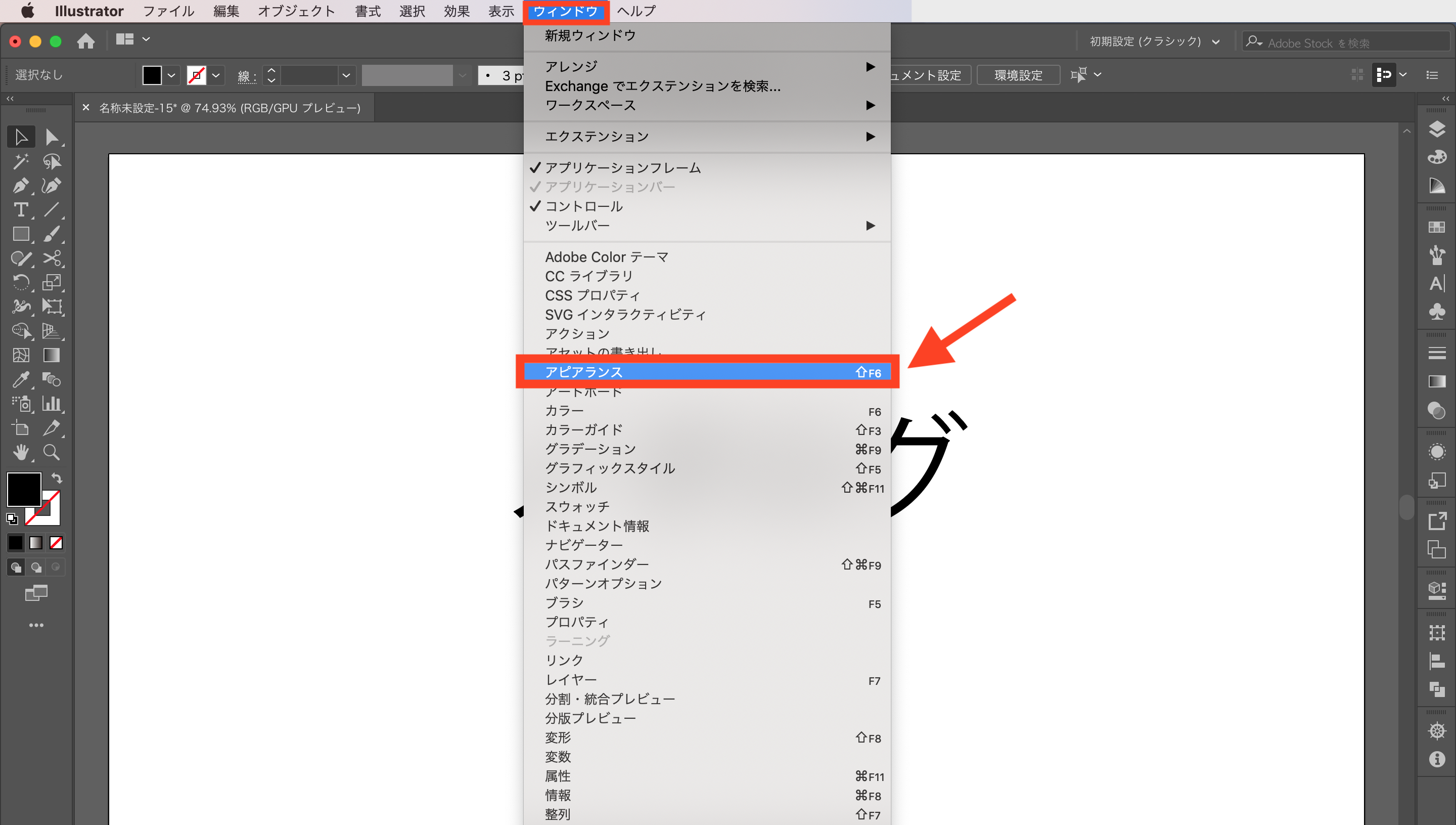Choose グラデーション from the menu
The image size is (1456, 825).
click(707, 449)
